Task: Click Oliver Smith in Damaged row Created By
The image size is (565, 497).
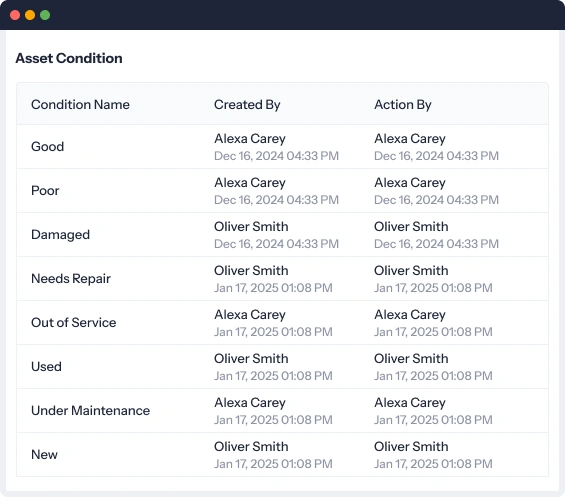Action: [251, 227]
